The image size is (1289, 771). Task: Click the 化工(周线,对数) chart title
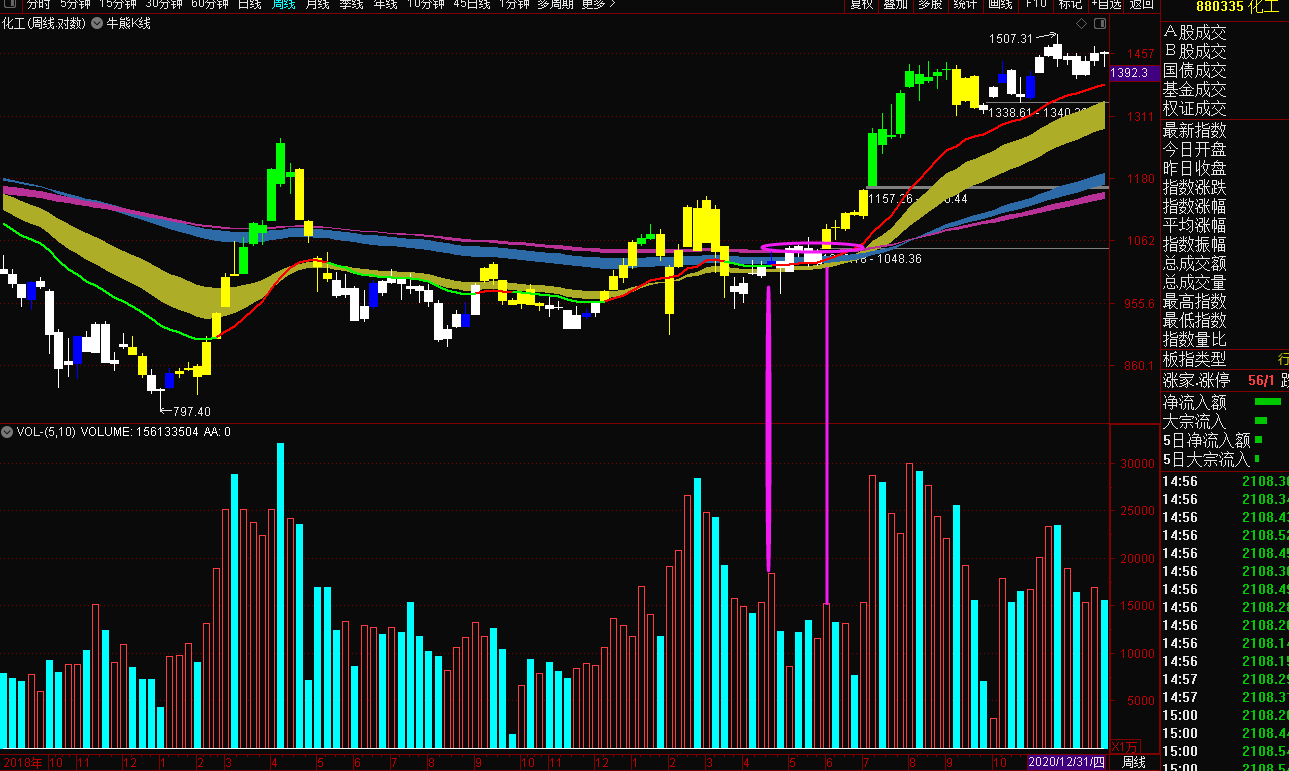(x=43, y=23)
